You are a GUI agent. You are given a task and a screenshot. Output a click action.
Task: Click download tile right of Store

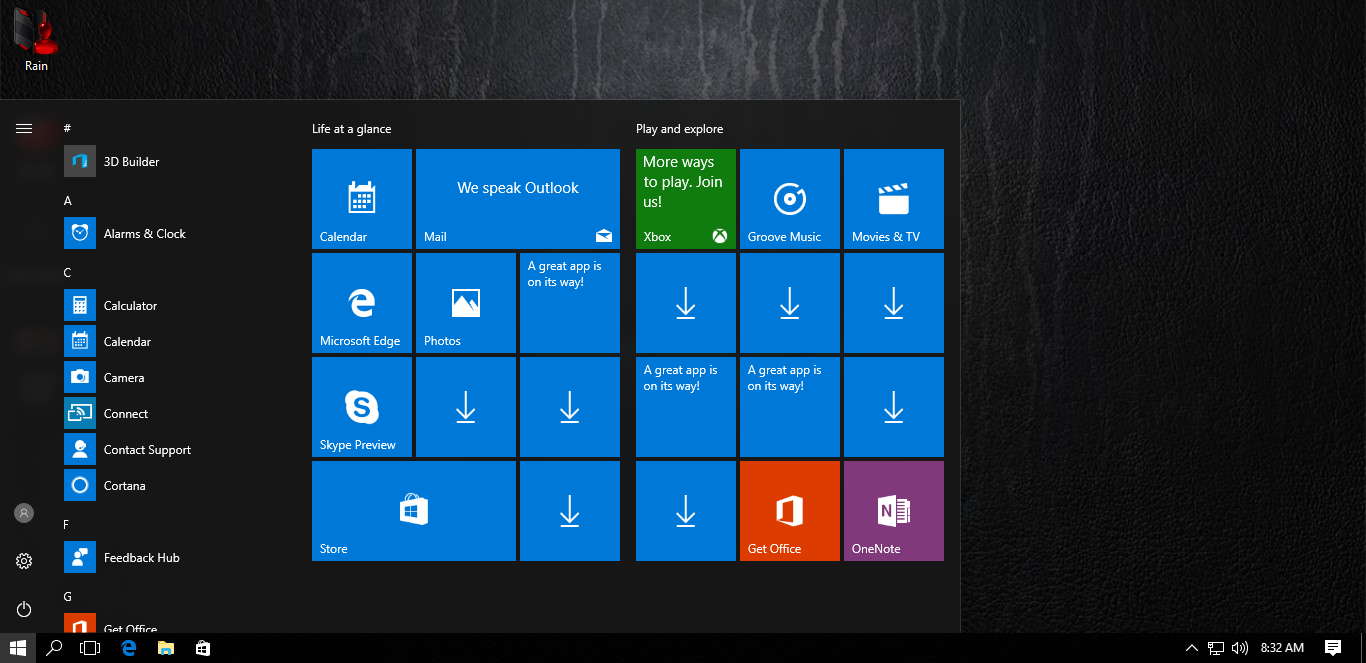570,511
